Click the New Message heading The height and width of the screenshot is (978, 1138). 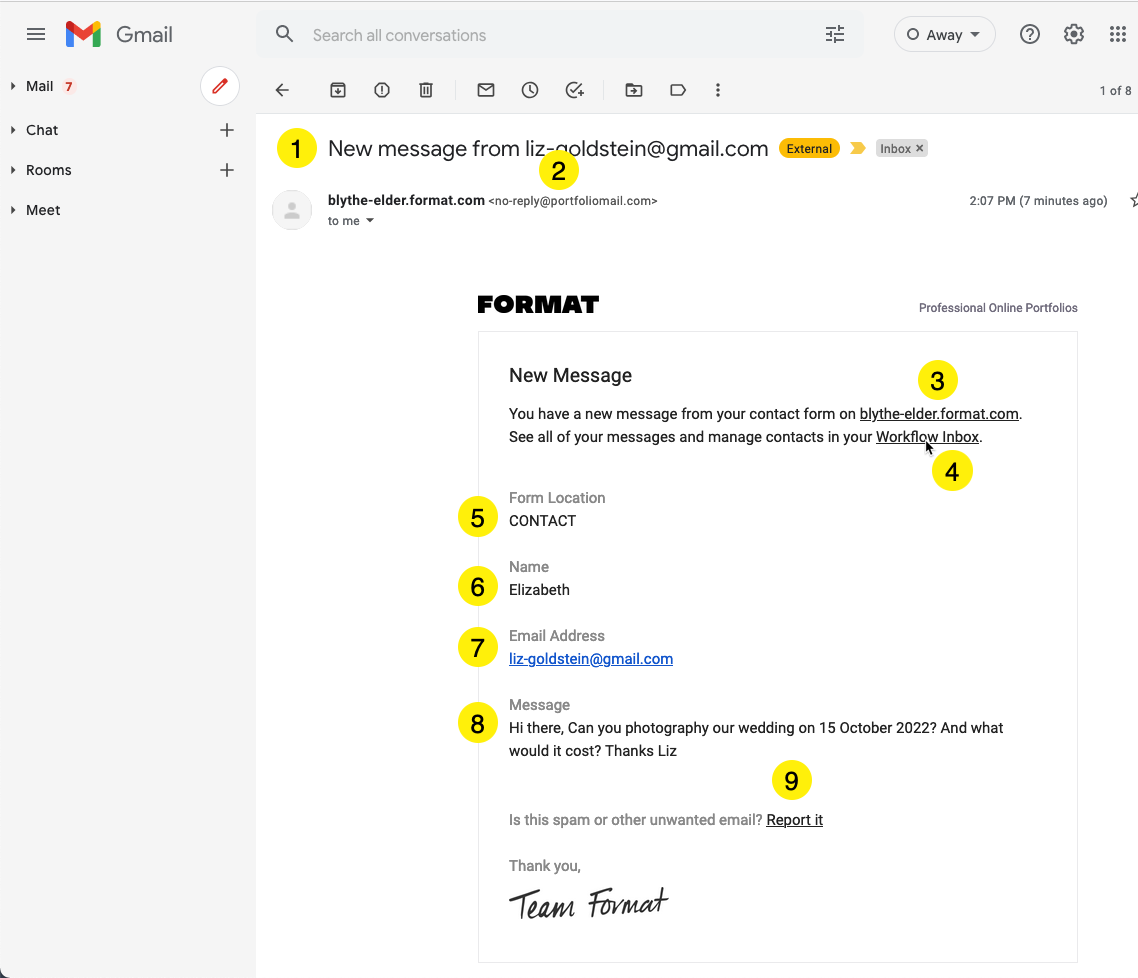point(570,375)
